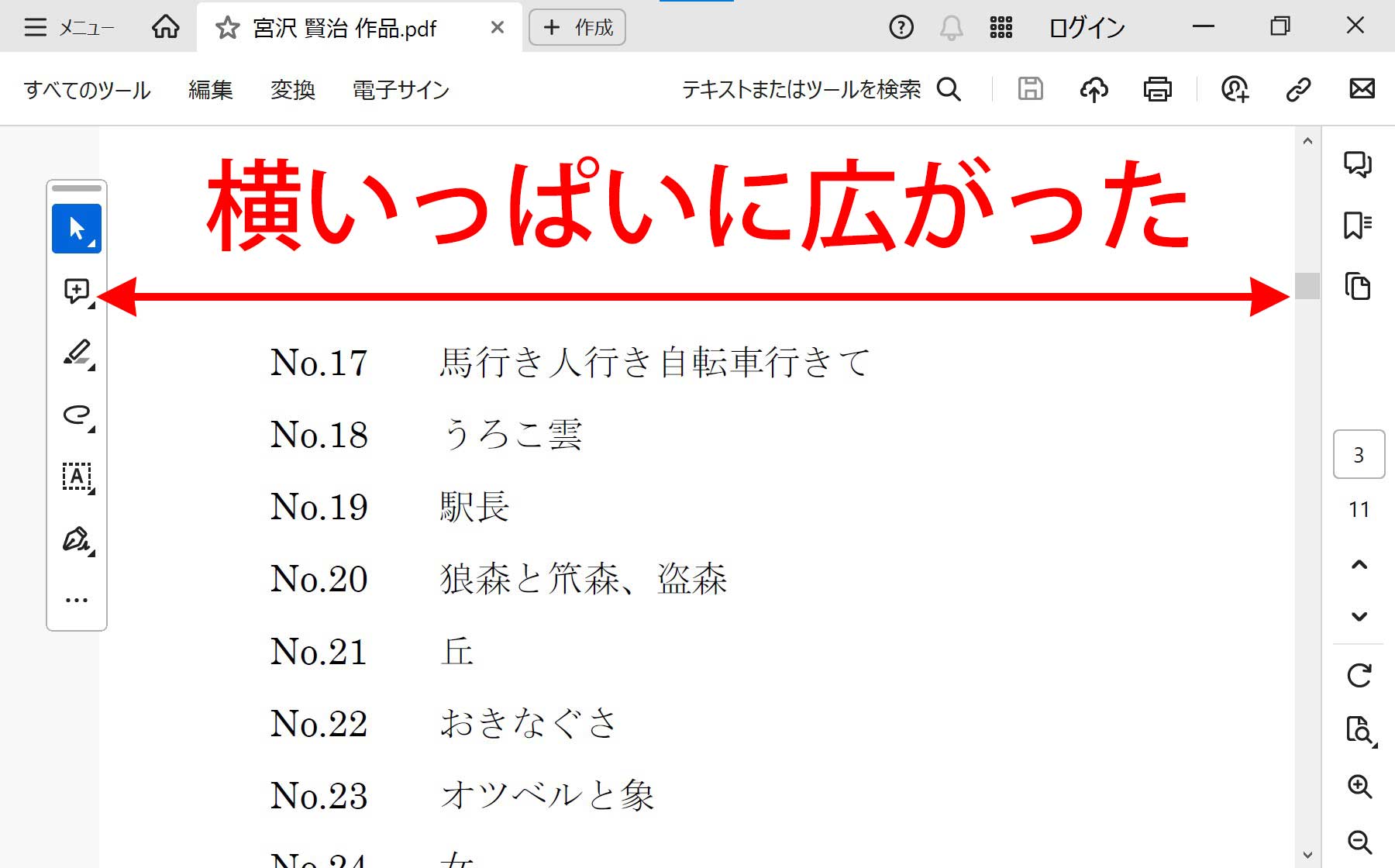
Task: Click the text おきなぐさ
Action: (529, 723)
